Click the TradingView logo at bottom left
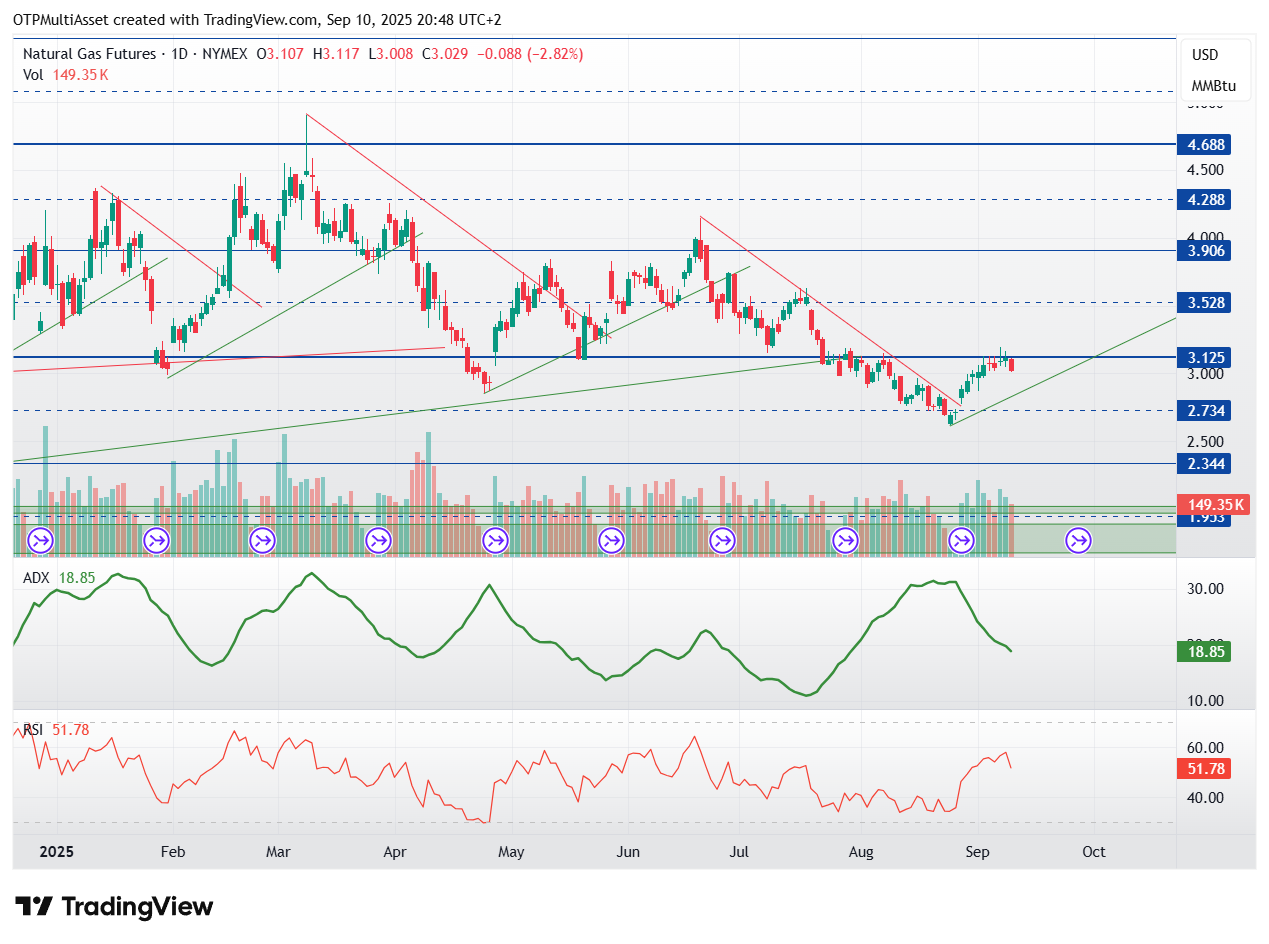 (x=115, y=907)
